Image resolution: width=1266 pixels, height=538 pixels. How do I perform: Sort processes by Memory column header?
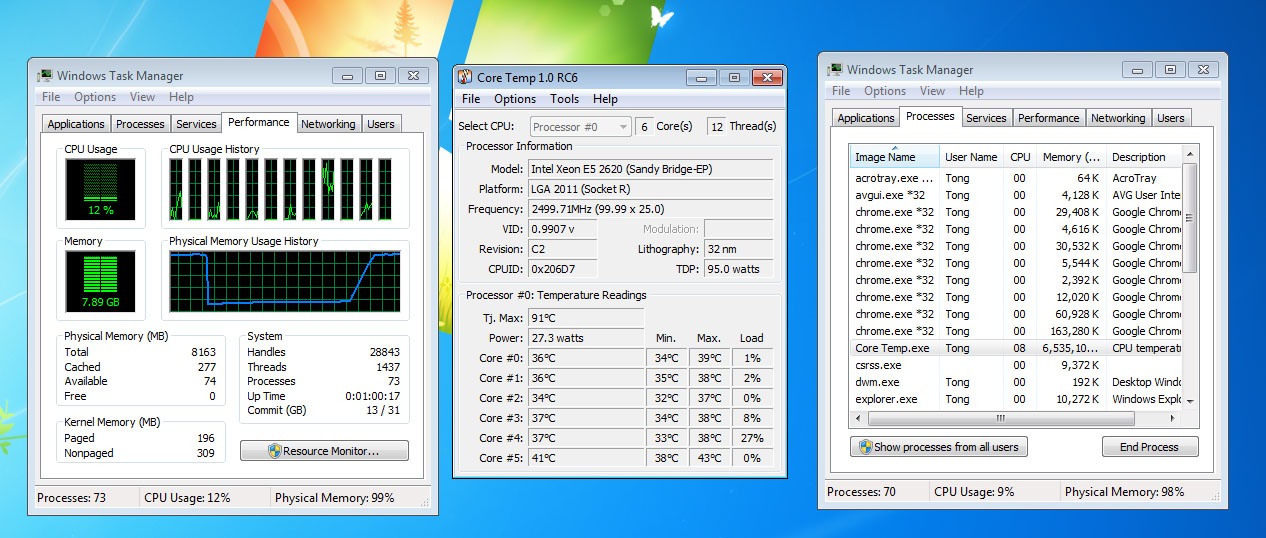[1071, 157]
